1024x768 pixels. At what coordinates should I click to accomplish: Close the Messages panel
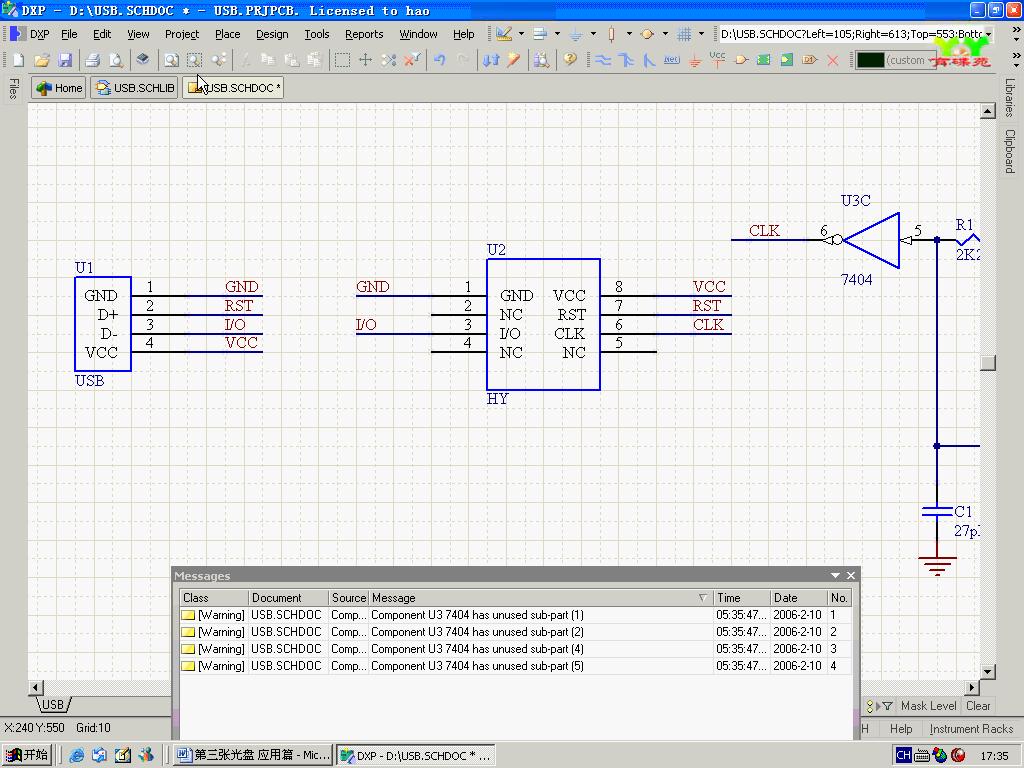[x=850, y=575]
